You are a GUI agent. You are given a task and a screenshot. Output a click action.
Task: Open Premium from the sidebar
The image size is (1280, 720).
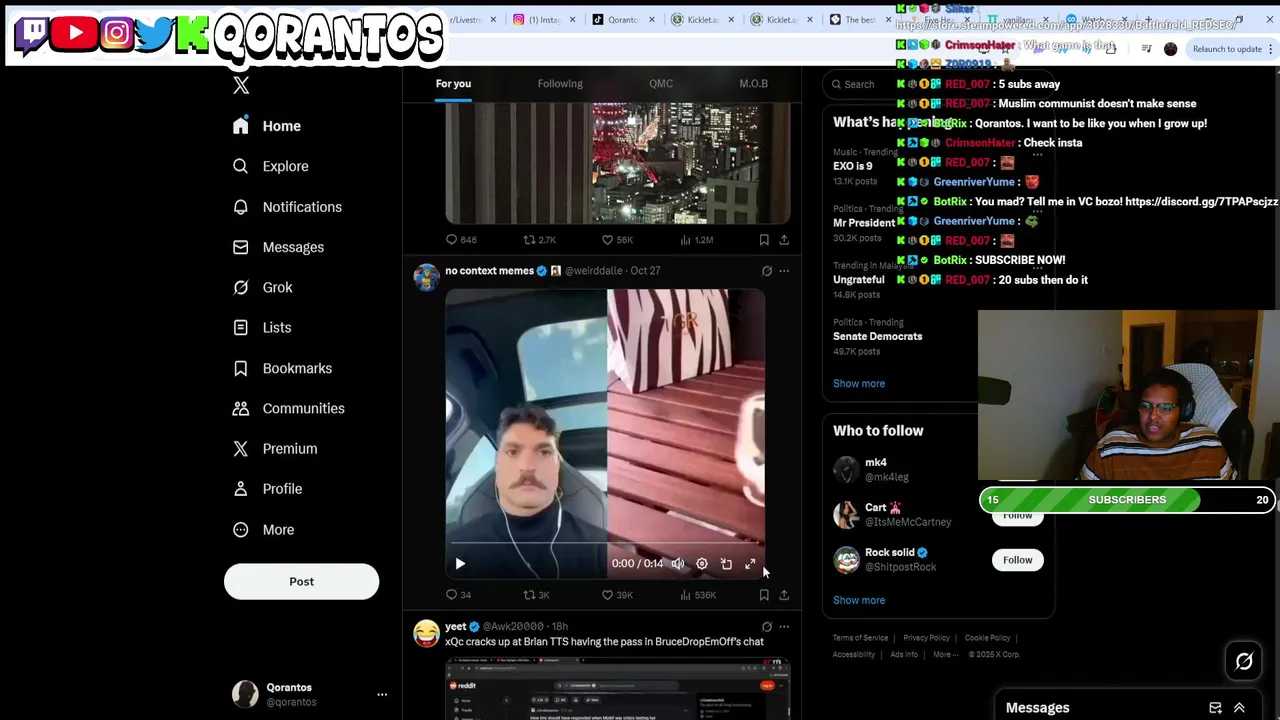[x=275, y=448]
